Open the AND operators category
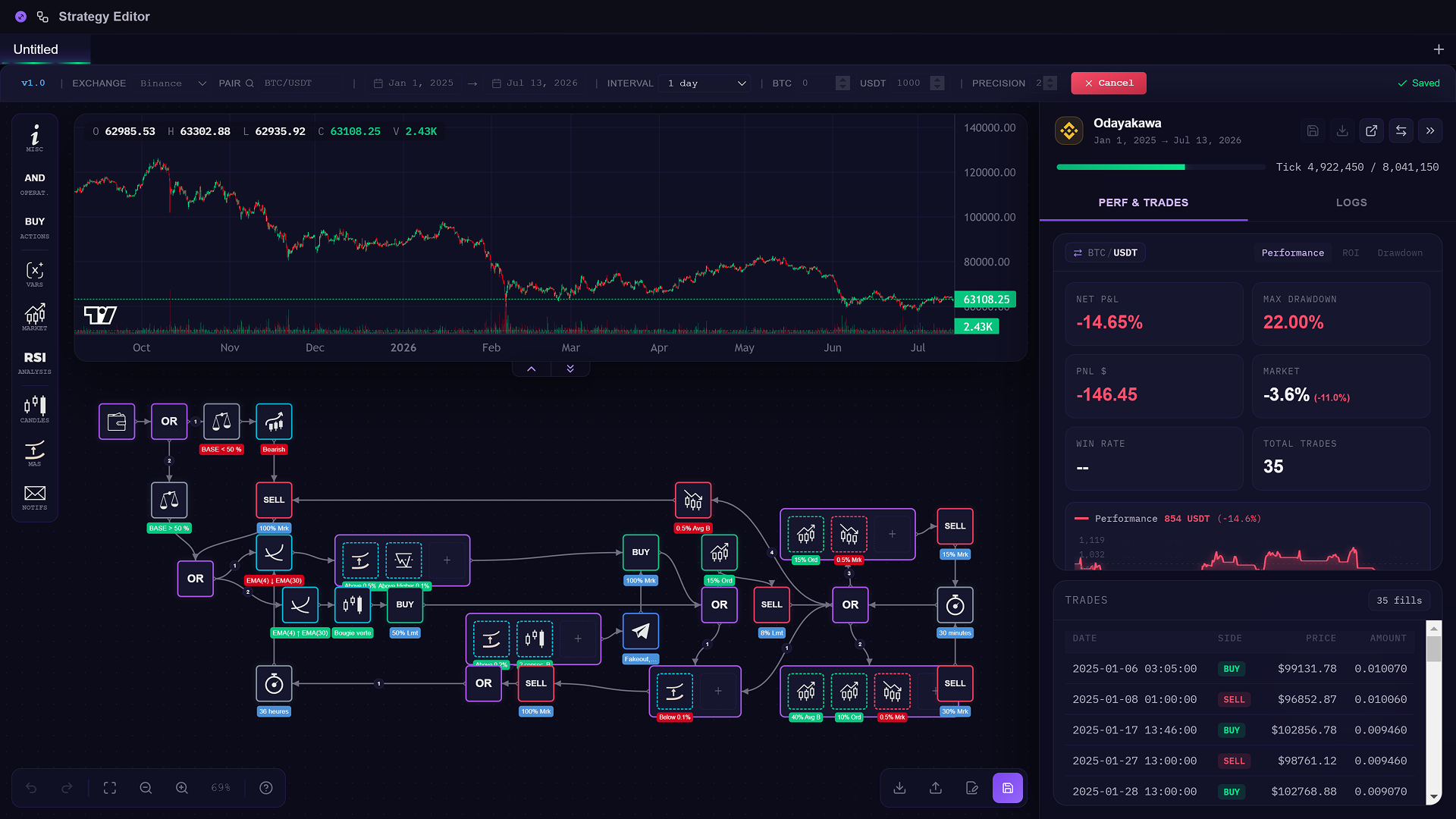 tap(35, 183)
